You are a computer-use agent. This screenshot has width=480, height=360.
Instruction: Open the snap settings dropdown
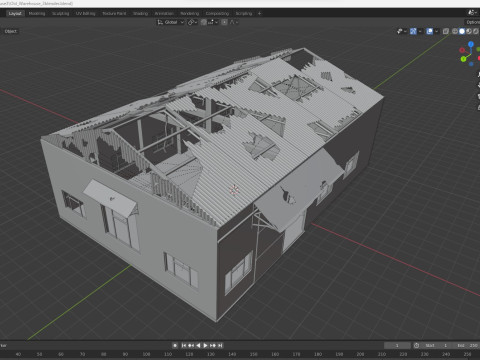(213, 22)
